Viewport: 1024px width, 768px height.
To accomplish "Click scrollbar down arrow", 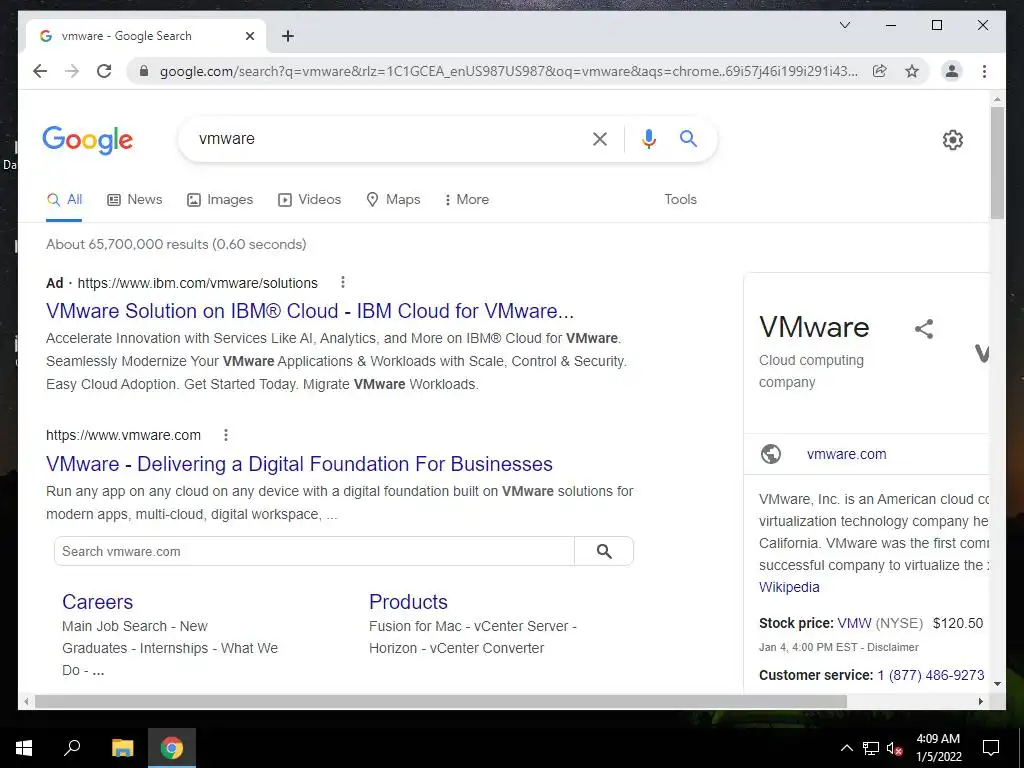I will 997,684.
